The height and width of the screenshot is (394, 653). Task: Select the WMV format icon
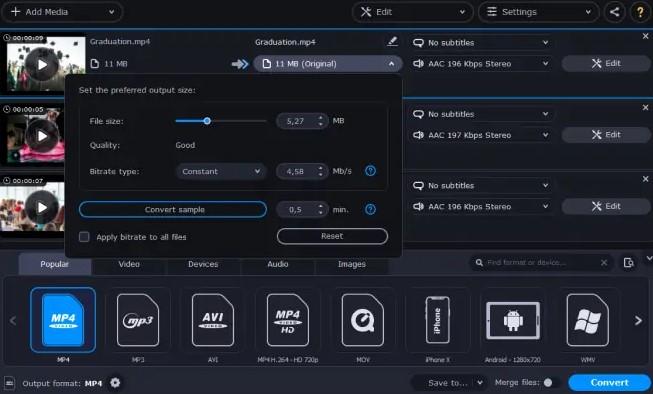[x=588, y=320]
